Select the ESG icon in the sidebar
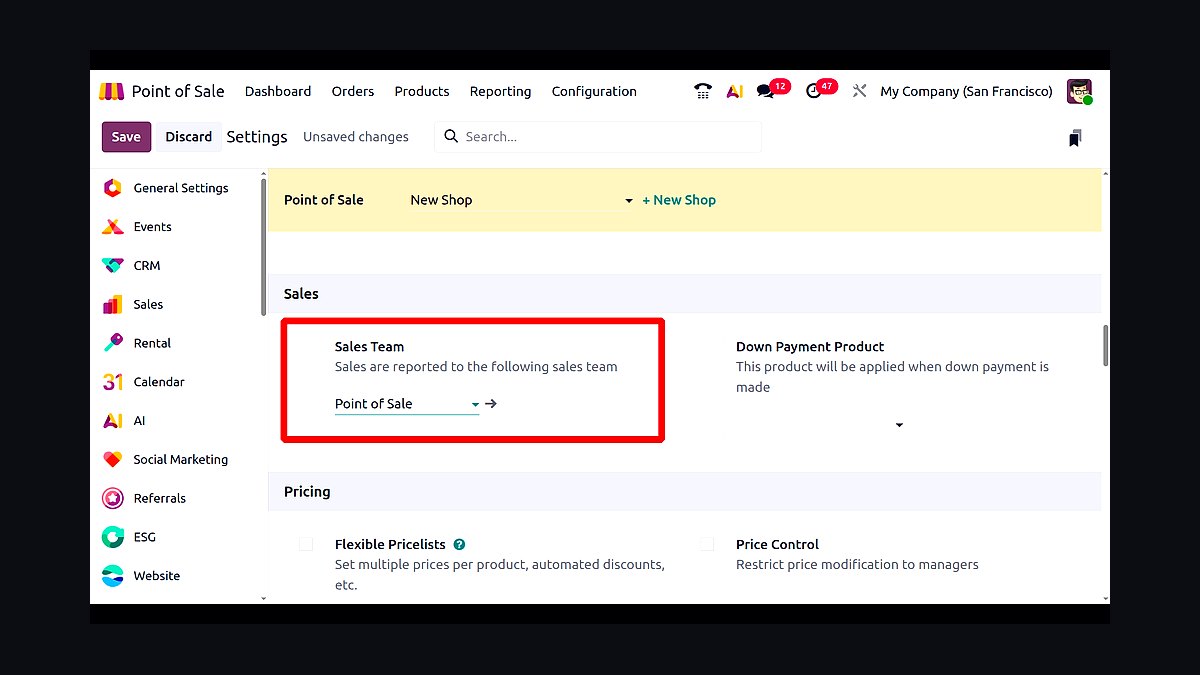 [x=113, y=537]
